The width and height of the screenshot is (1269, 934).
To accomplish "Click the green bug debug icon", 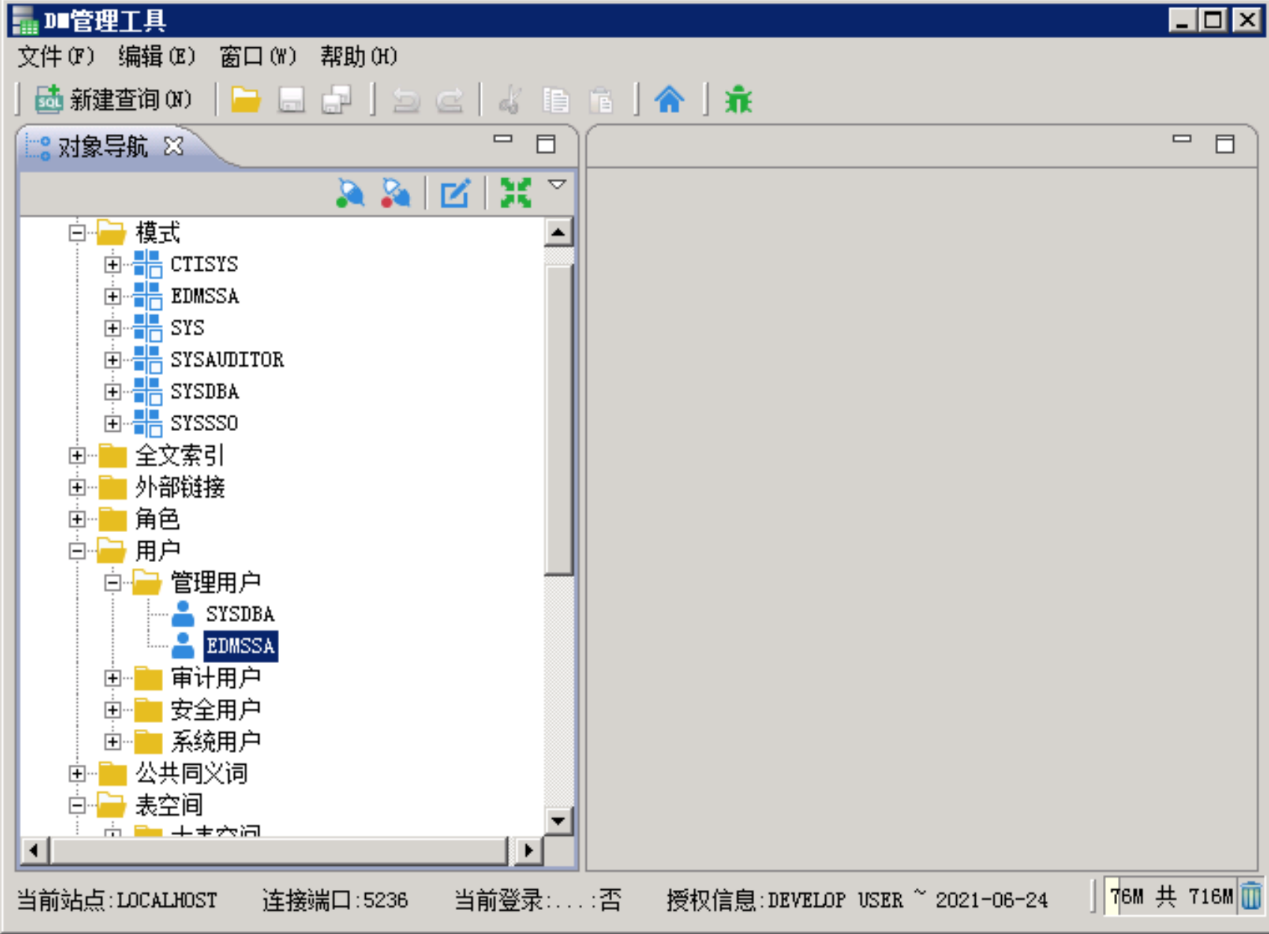I will pos(738,100).
